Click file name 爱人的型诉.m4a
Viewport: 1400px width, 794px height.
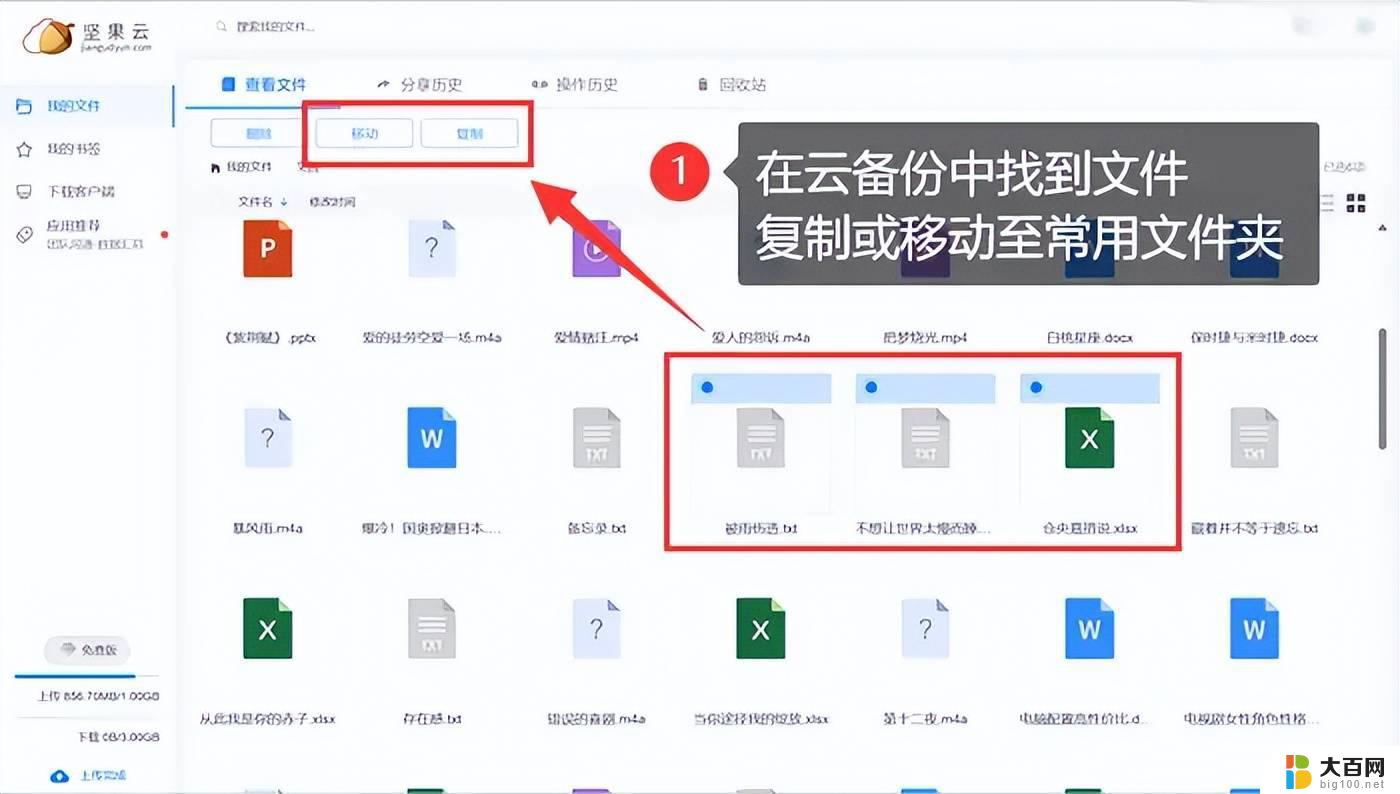pyautogui.click(x=760, y=337)
